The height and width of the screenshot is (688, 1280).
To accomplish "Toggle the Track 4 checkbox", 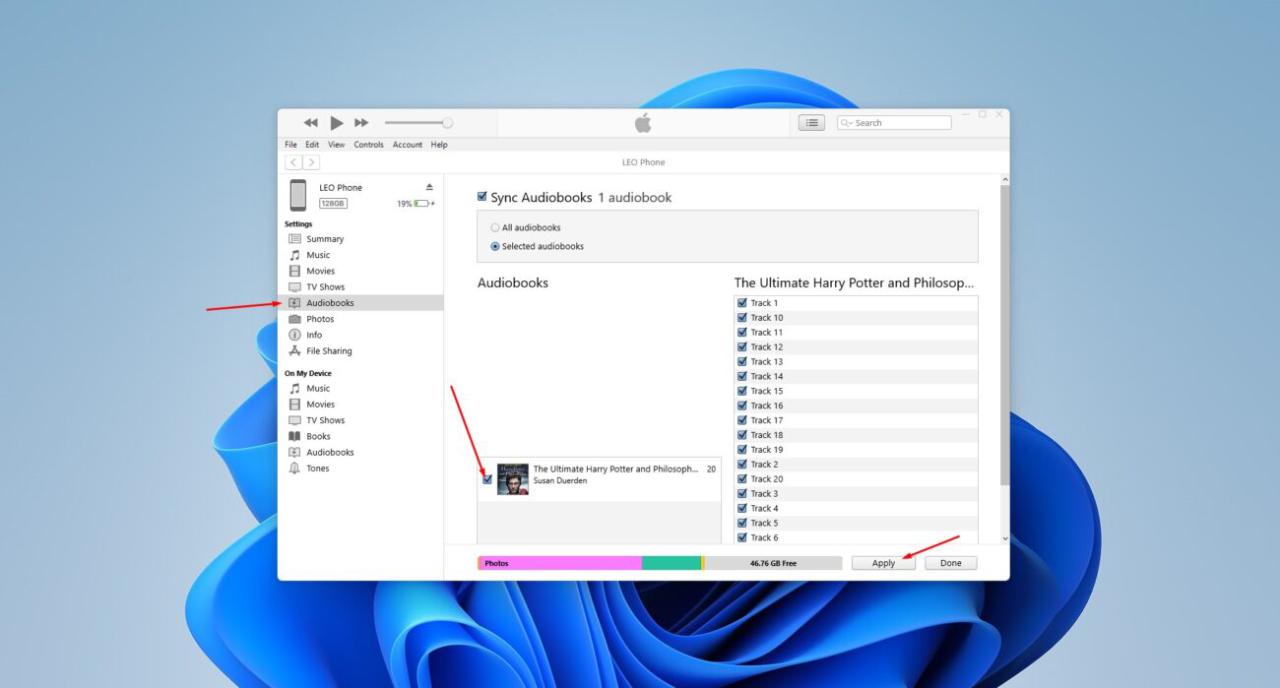I will click(x=742, y=508).
